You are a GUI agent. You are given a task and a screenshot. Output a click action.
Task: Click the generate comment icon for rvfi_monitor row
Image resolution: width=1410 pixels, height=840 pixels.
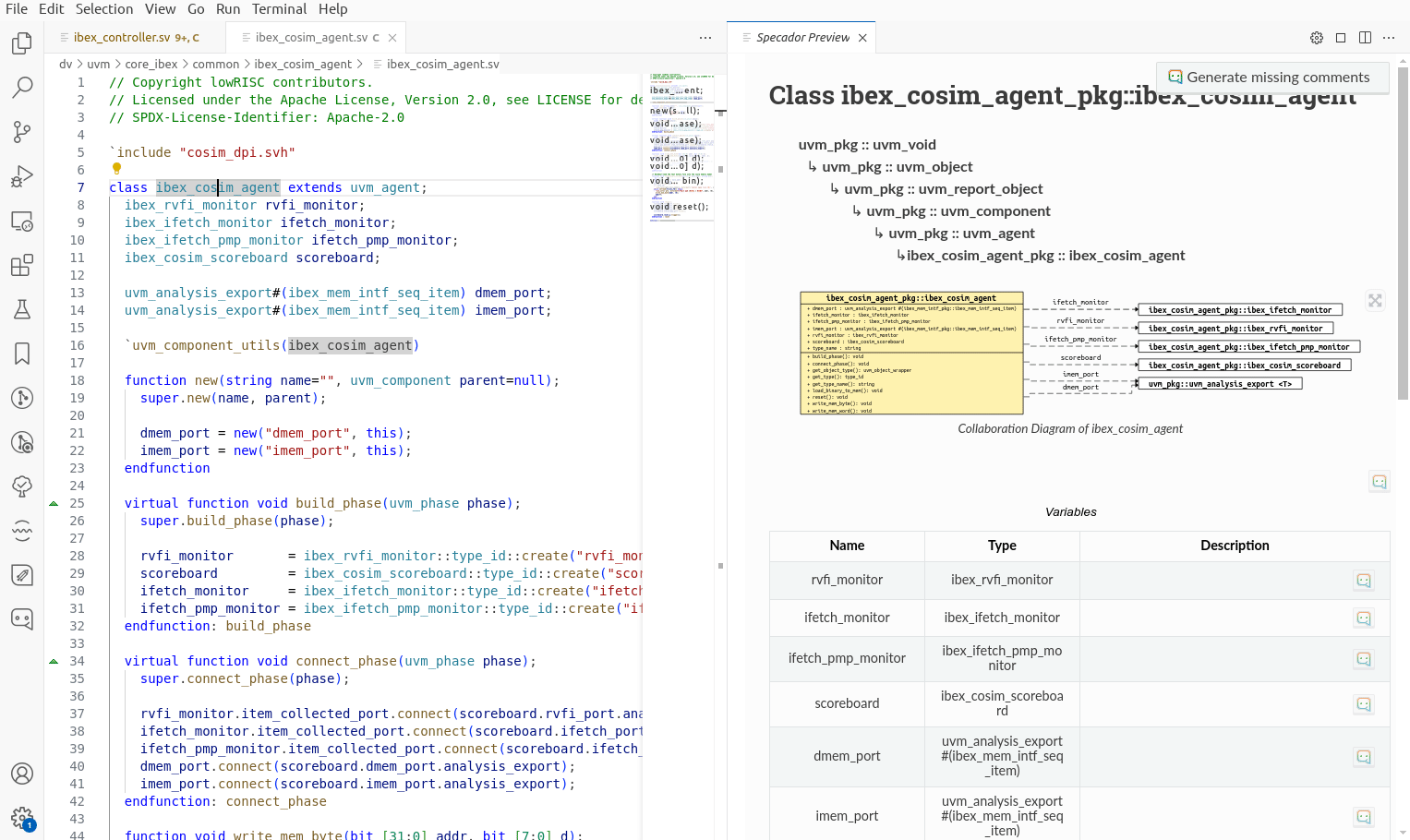1364,581
